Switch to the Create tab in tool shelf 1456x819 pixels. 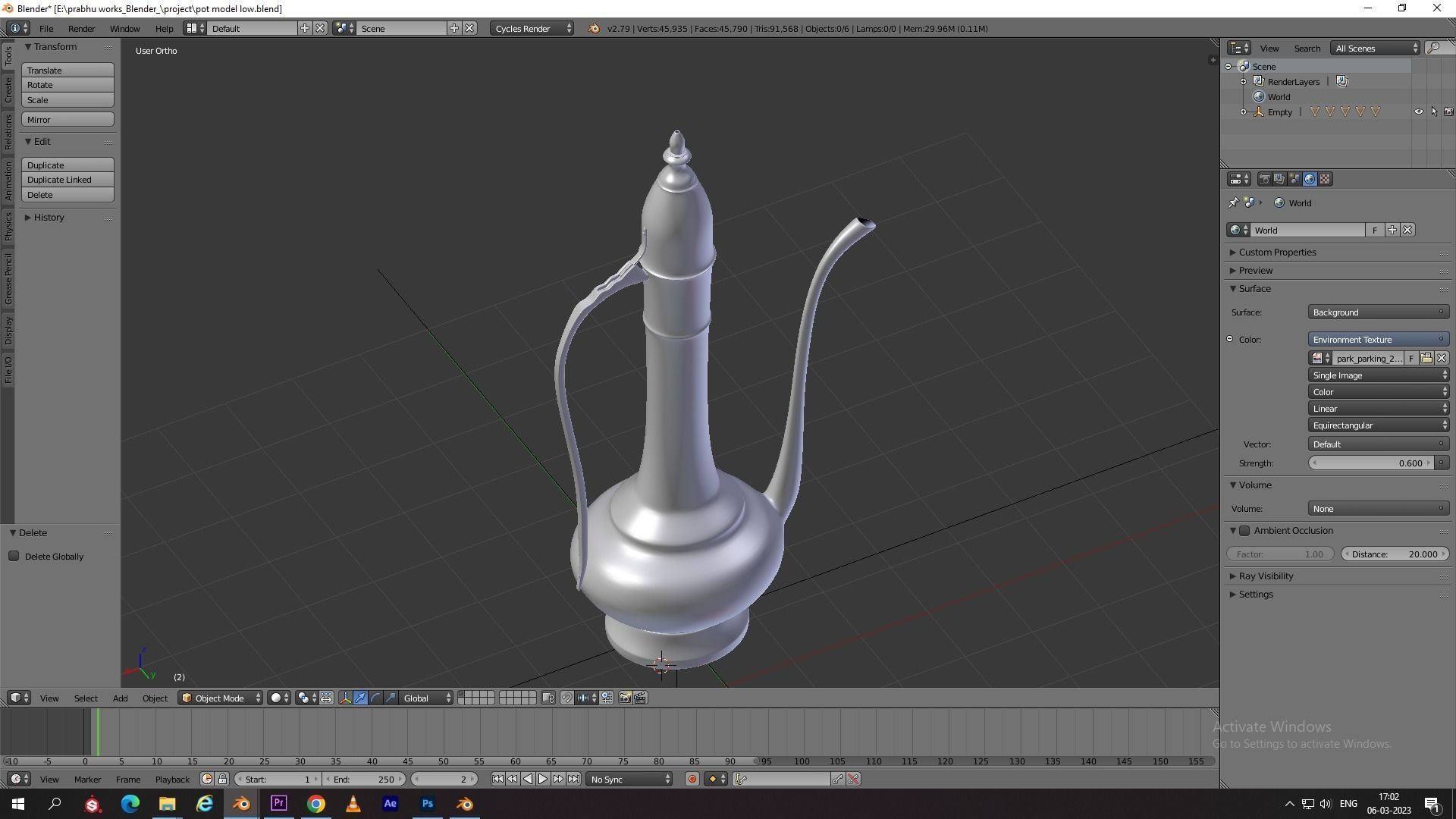click(8, 89)
